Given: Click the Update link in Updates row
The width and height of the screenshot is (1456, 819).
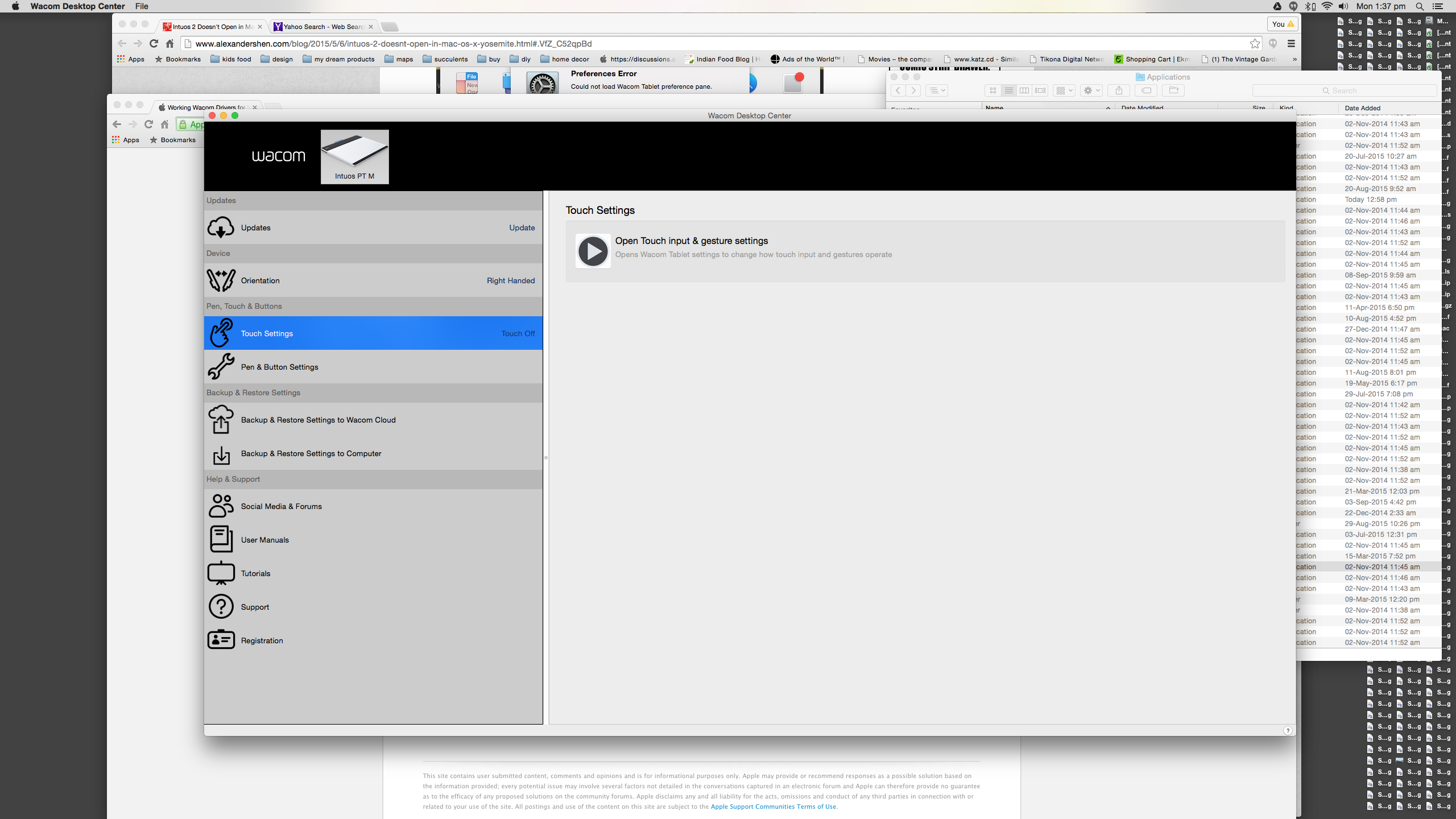Looking at the screenshot, I should point(522,228).
